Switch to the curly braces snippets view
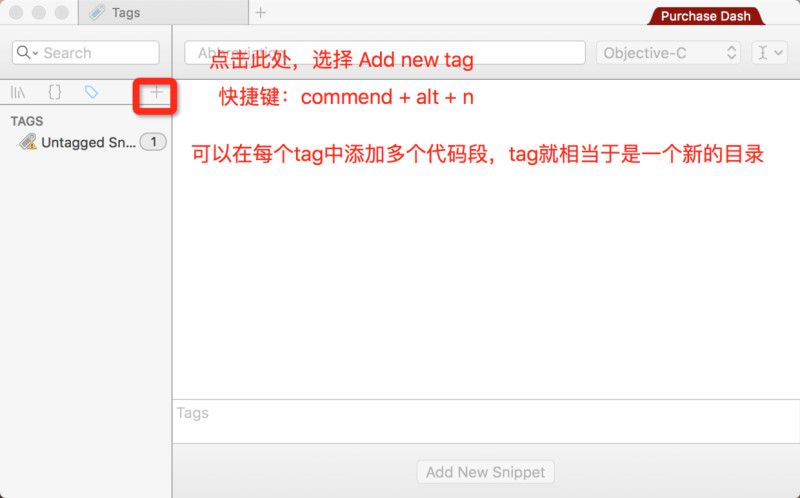The width and height of the screenshot is (800, 498). point(55,92)
